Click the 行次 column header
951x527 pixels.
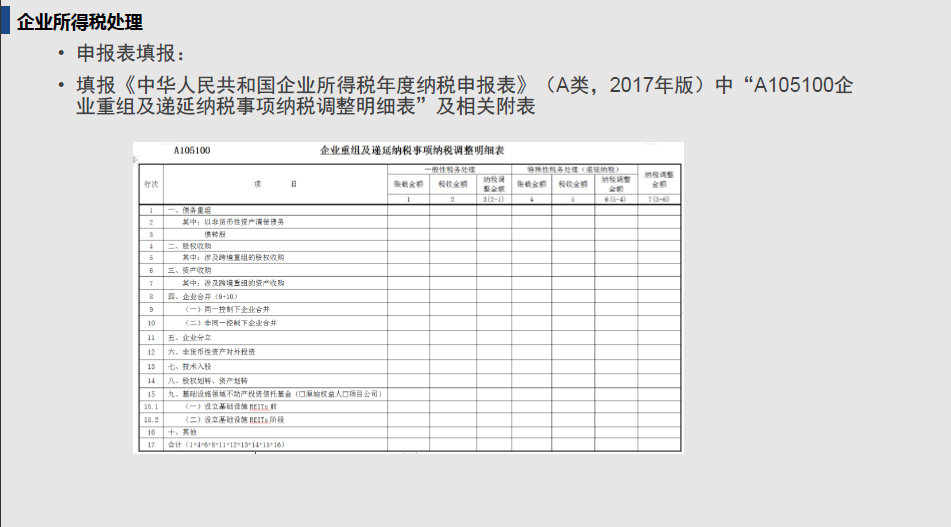[x=151, y=184]
